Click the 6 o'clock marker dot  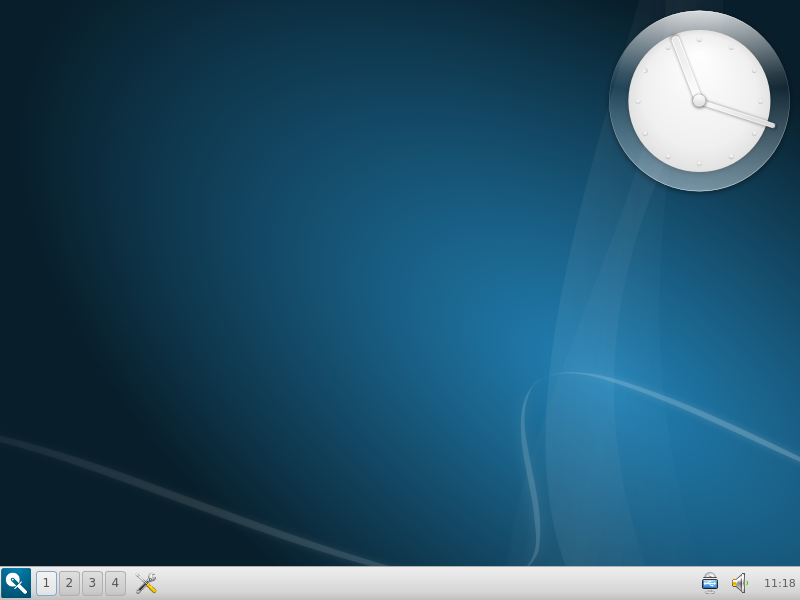coord(699,162)
